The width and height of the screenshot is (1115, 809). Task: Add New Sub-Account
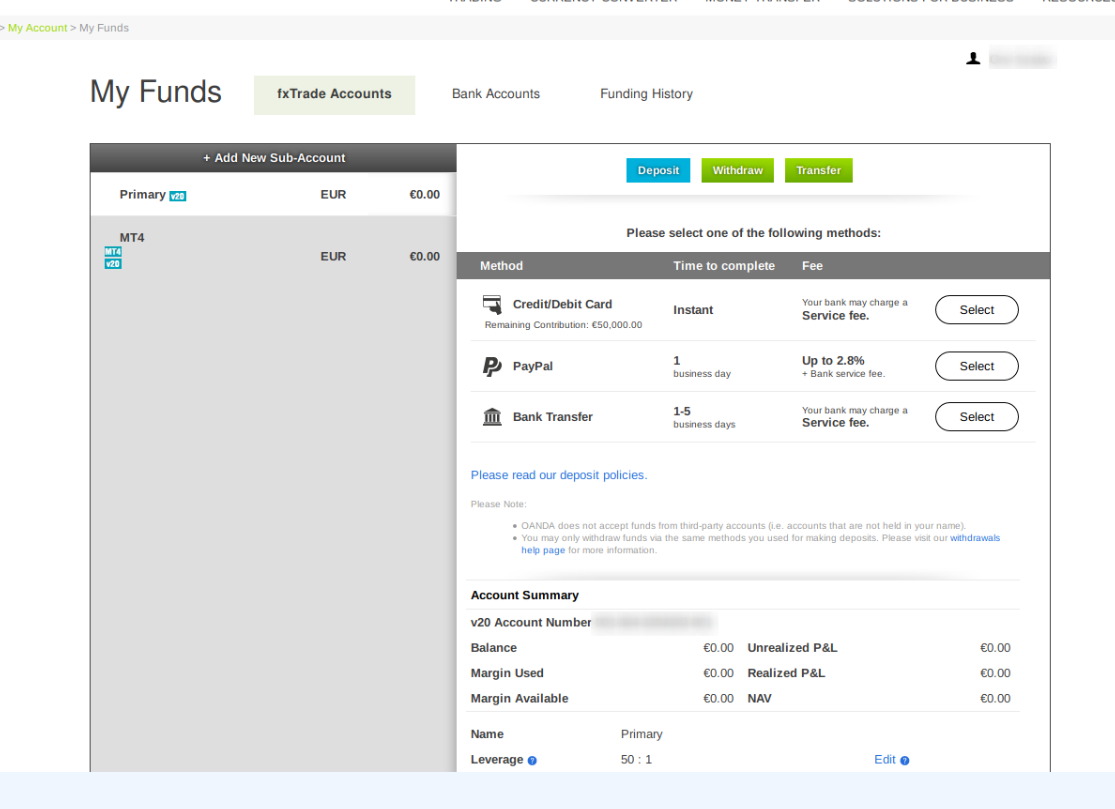tap(274, 158)
